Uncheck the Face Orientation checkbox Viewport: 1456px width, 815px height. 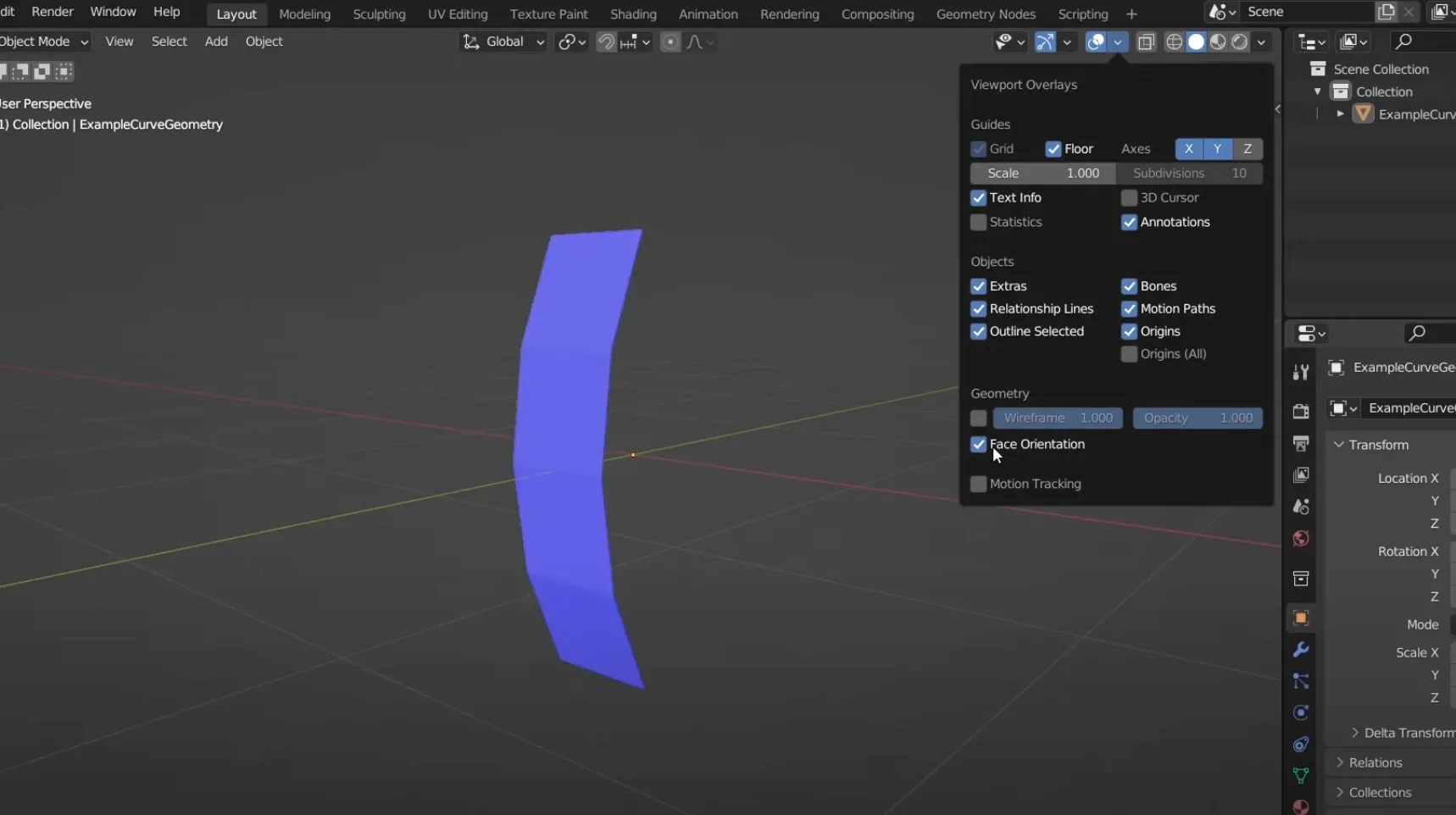coord(979,444)
